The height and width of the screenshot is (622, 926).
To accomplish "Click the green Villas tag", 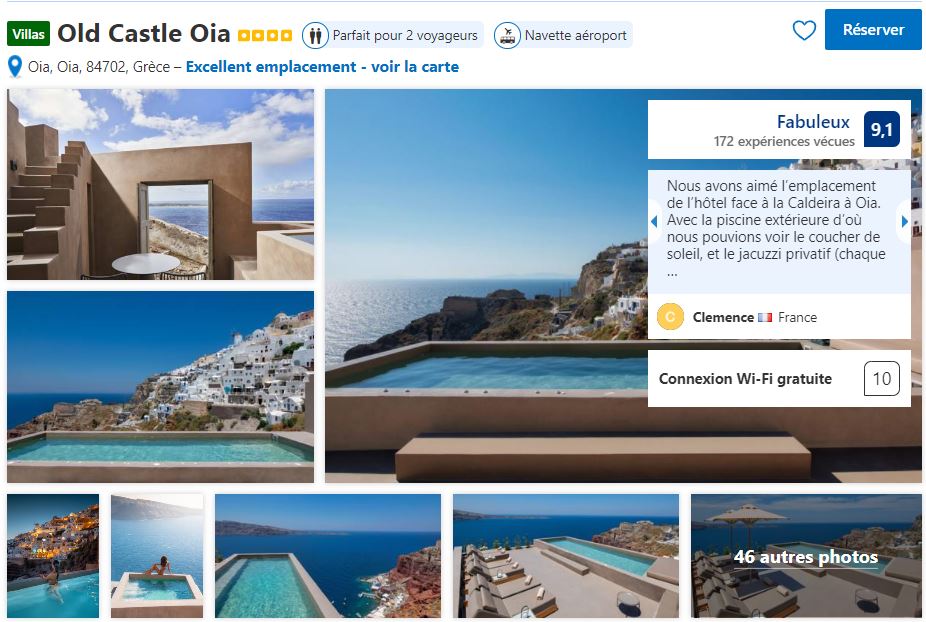I will pos(28,34).
